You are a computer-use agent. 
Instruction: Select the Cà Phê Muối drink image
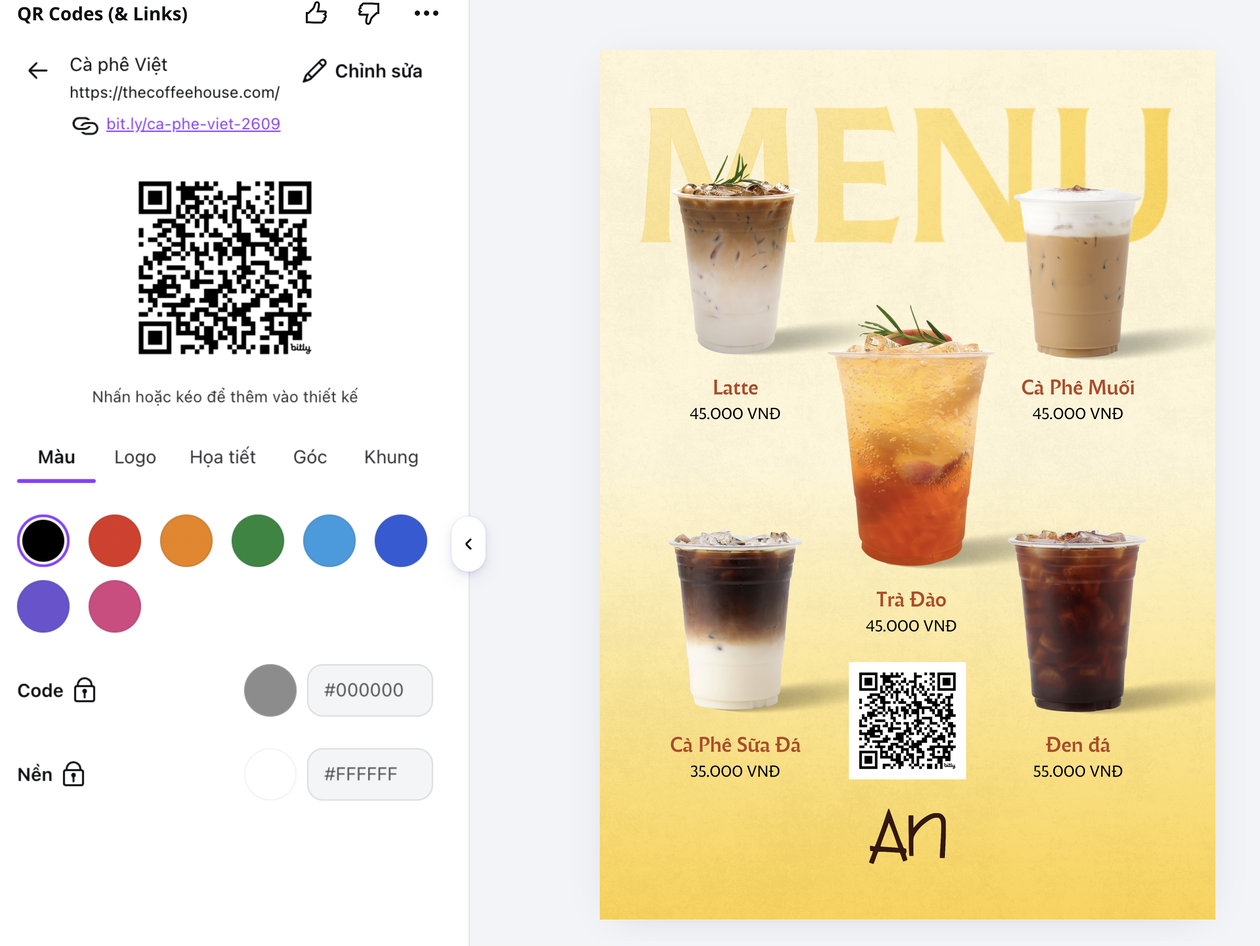click(x=1078, y=272)
